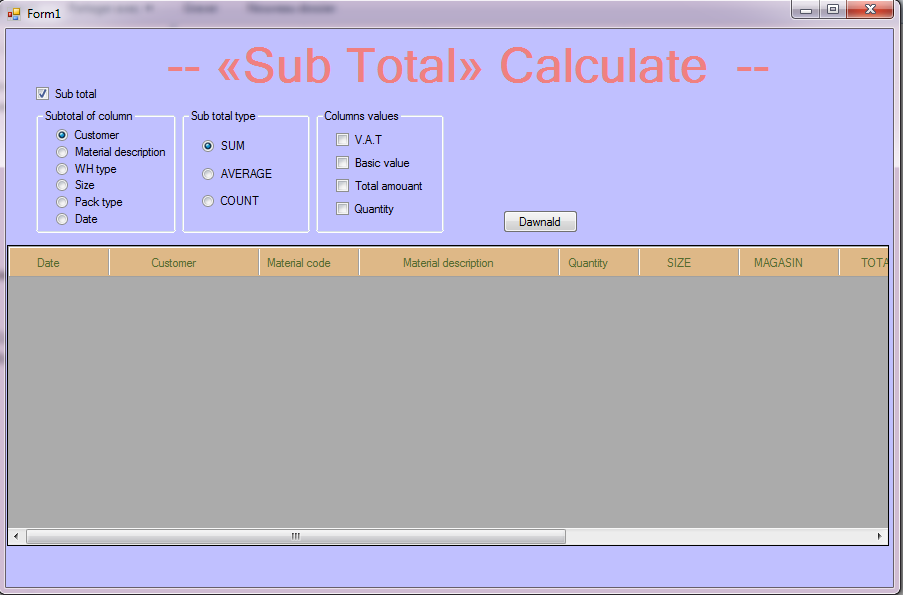Click the Material code column header

tap(299, 262)
